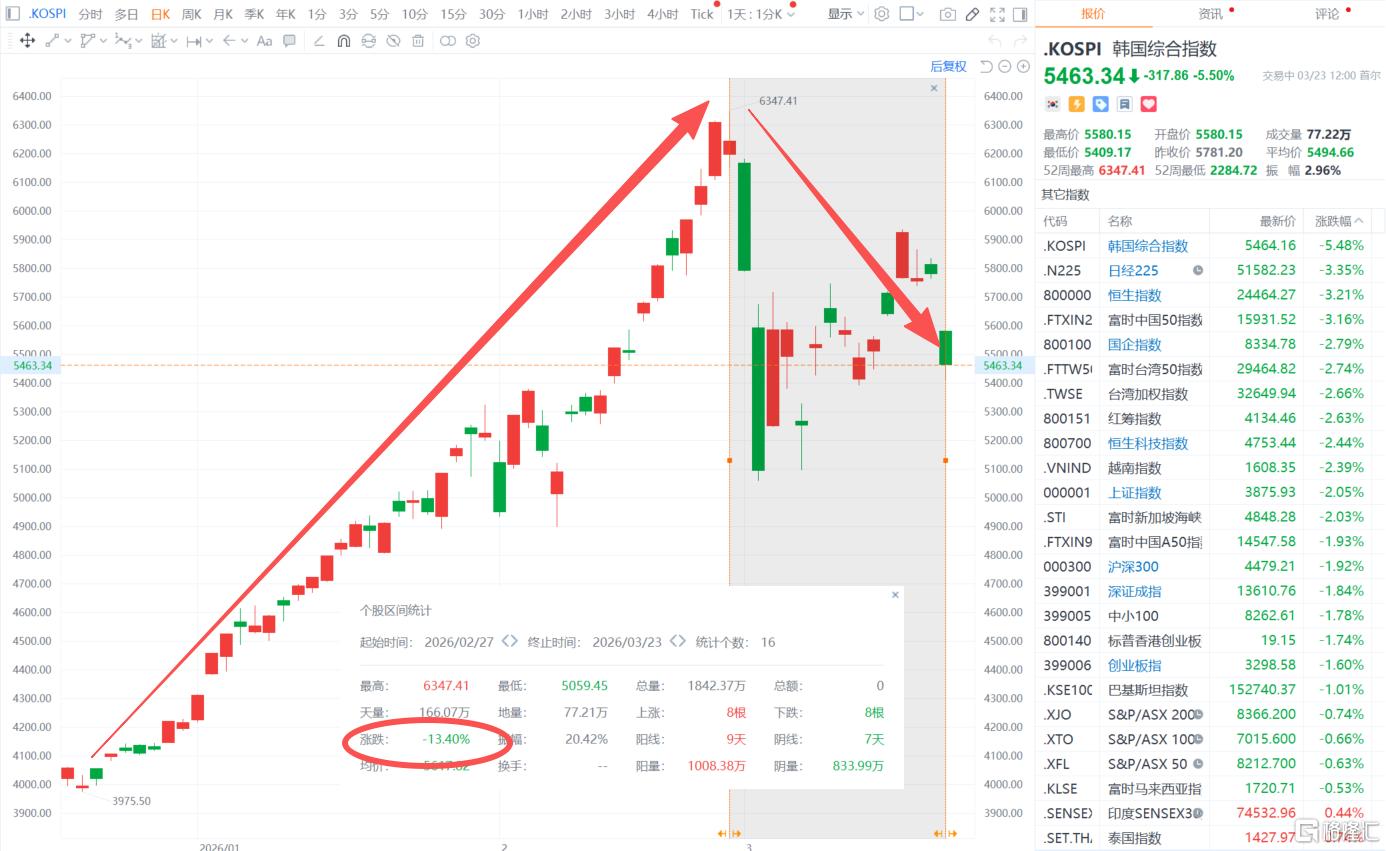The height and width of the screenshot is (851, 1386).
Task: Take a chart screenshot with camera icon
Action: [947, 14]
